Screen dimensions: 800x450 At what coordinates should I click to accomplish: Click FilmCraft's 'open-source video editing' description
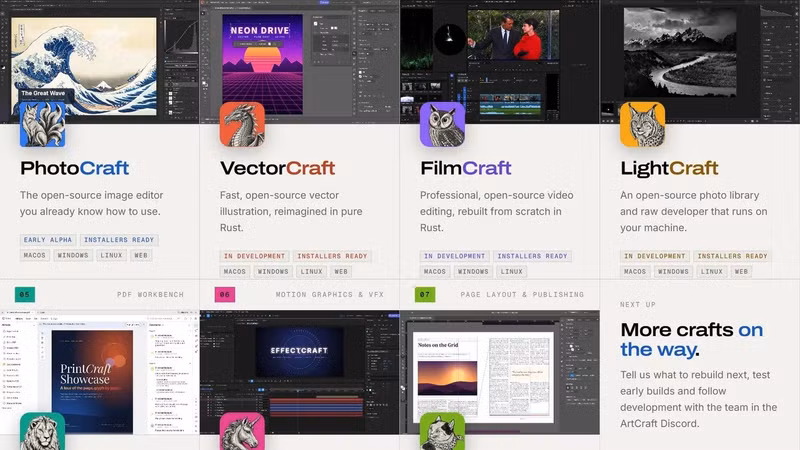[x=496, y=211]
